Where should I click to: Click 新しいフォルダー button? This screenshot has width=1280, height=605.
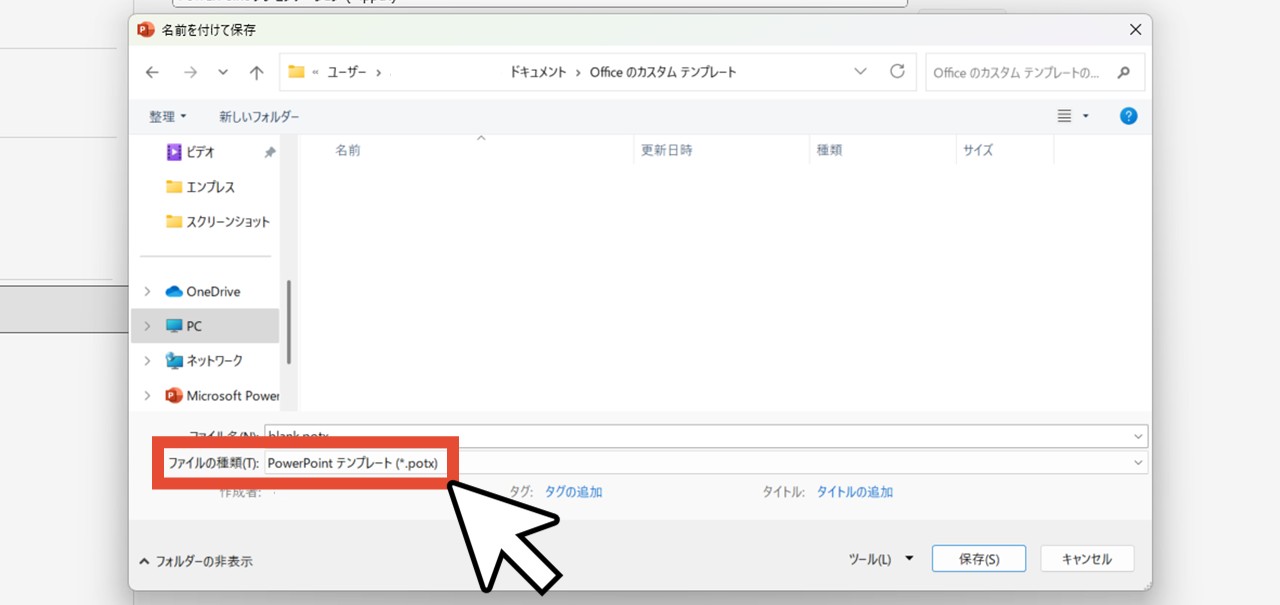[259, 117]
